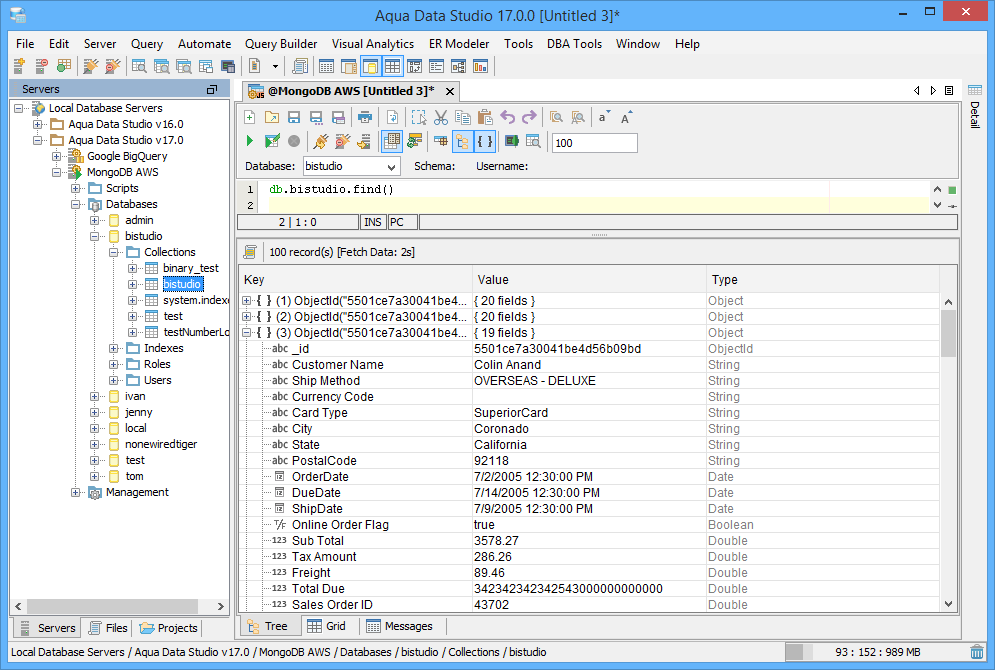
Task: Expand the Google BigQuery server node
Action: 56,156
